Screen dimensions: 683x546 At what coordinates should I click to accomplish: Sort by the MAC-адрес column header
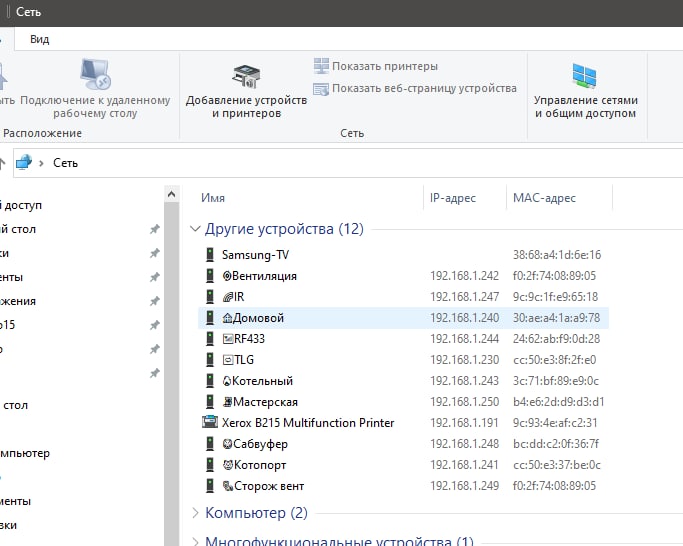click(544, 198)
